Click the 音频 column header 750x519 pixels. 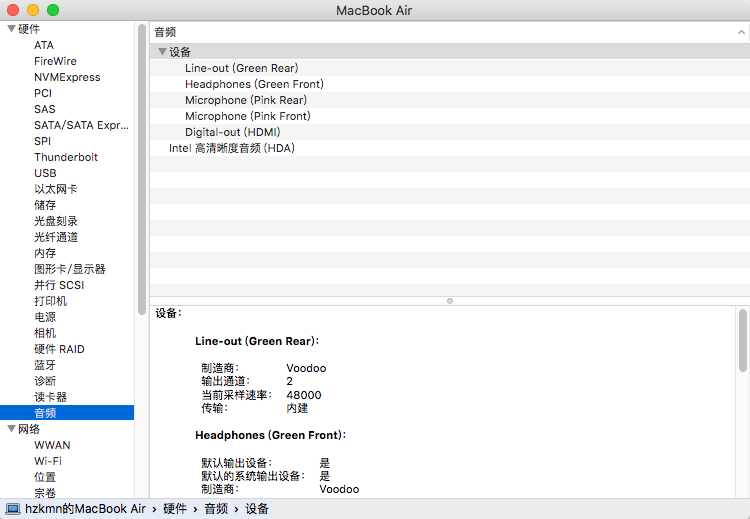450,32
